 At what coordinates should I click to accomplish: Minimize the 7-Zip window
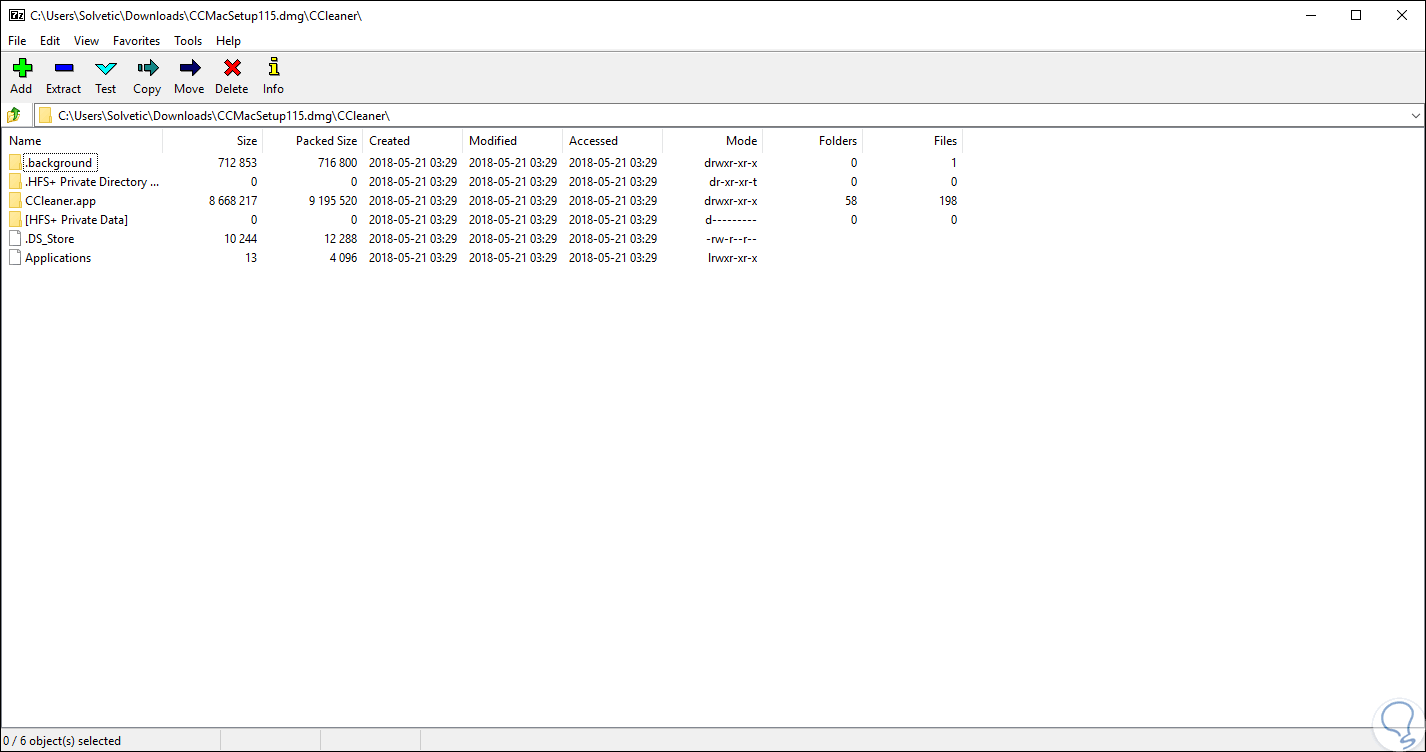1311,15
